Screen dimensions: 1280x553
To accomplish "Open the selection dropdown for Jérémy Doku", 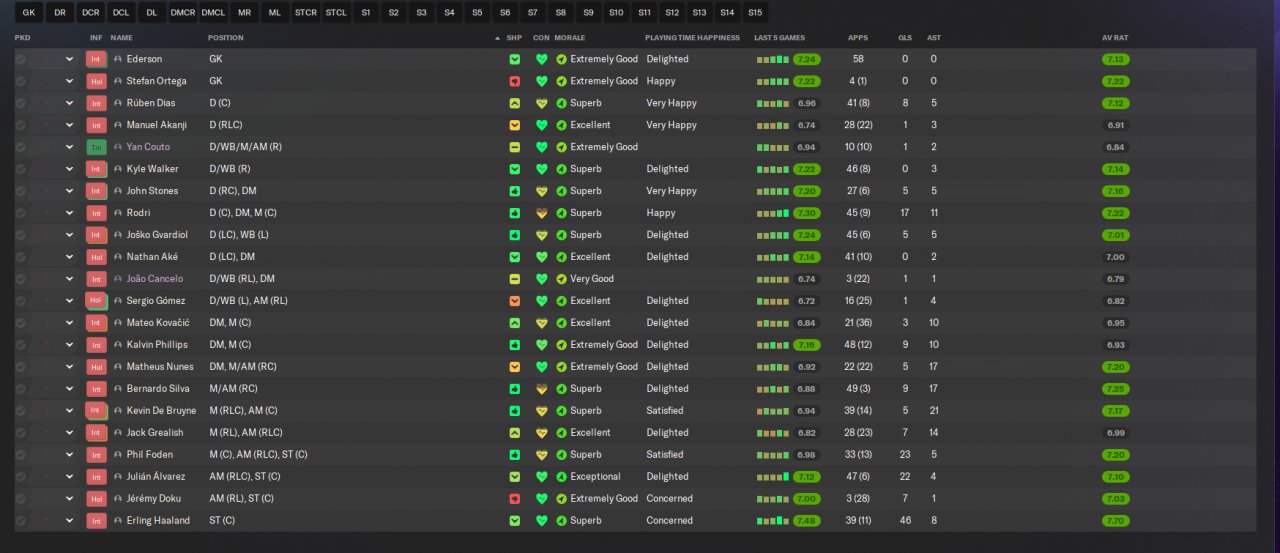I will point(70,499).
